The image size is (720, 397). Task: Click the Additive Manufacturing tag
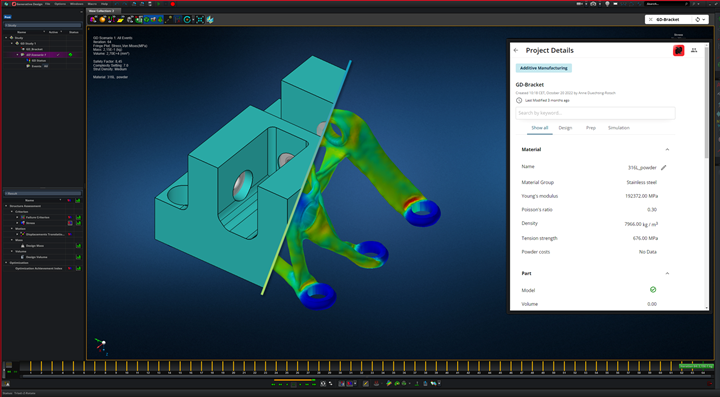[544, 68]
